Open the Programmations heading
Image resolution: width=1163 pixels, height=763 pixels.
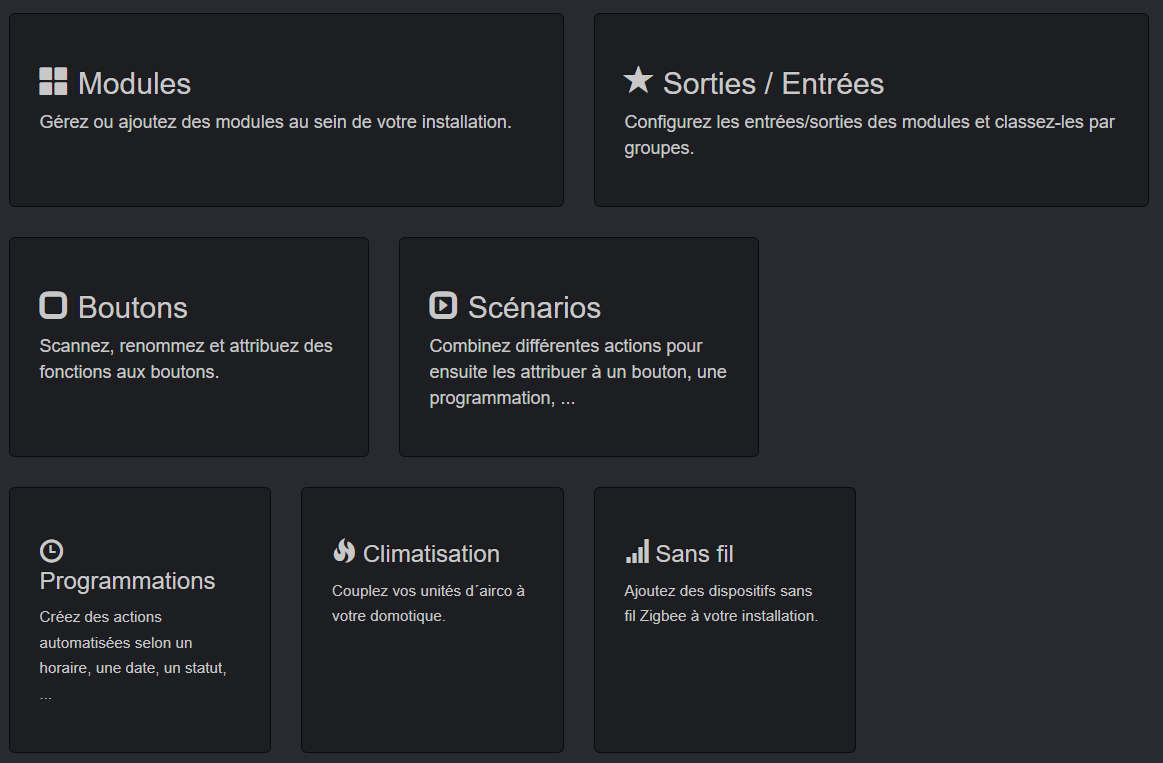point(127,581)
